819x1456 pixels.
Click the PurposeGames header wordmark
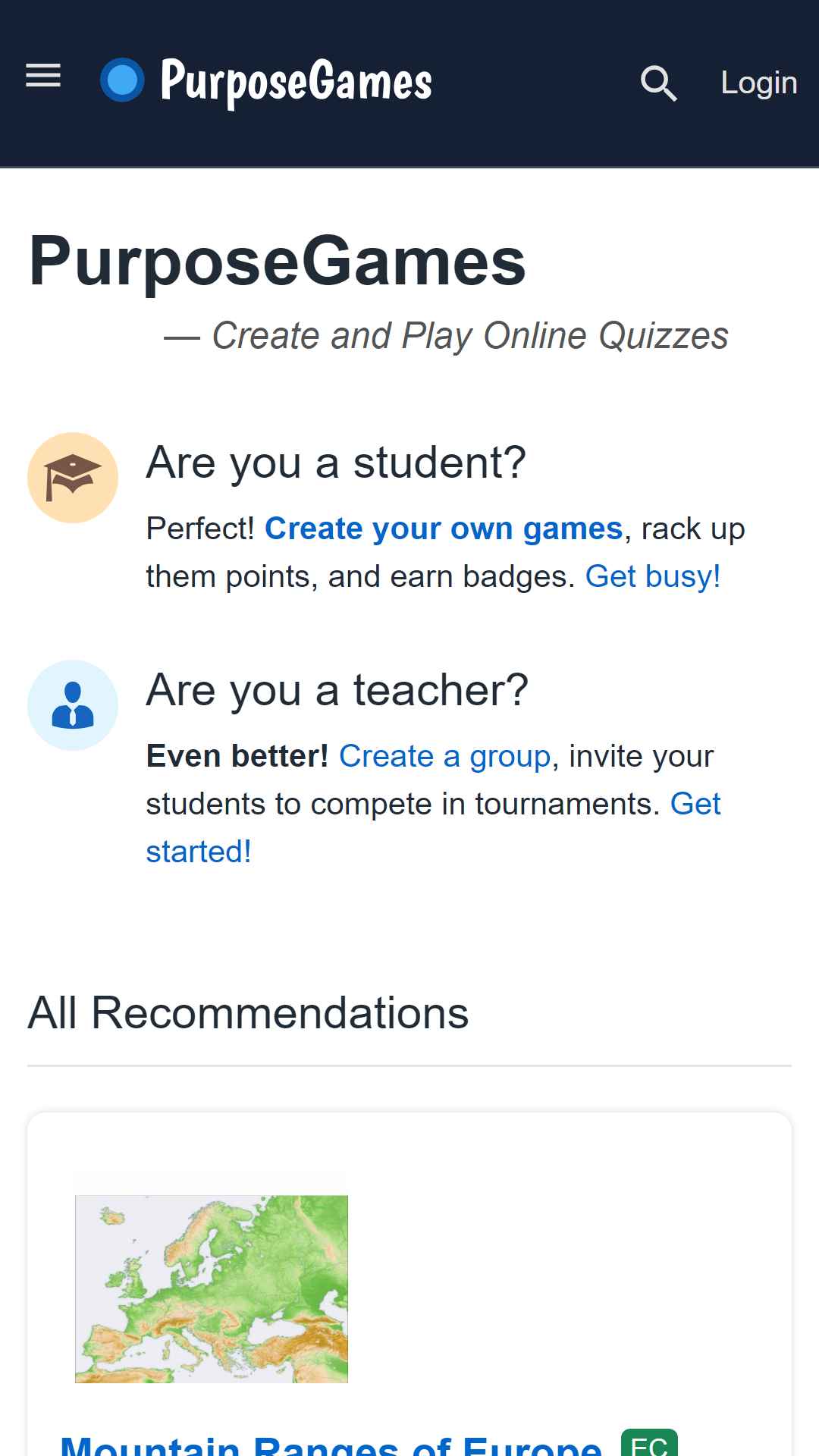point(297,82)
